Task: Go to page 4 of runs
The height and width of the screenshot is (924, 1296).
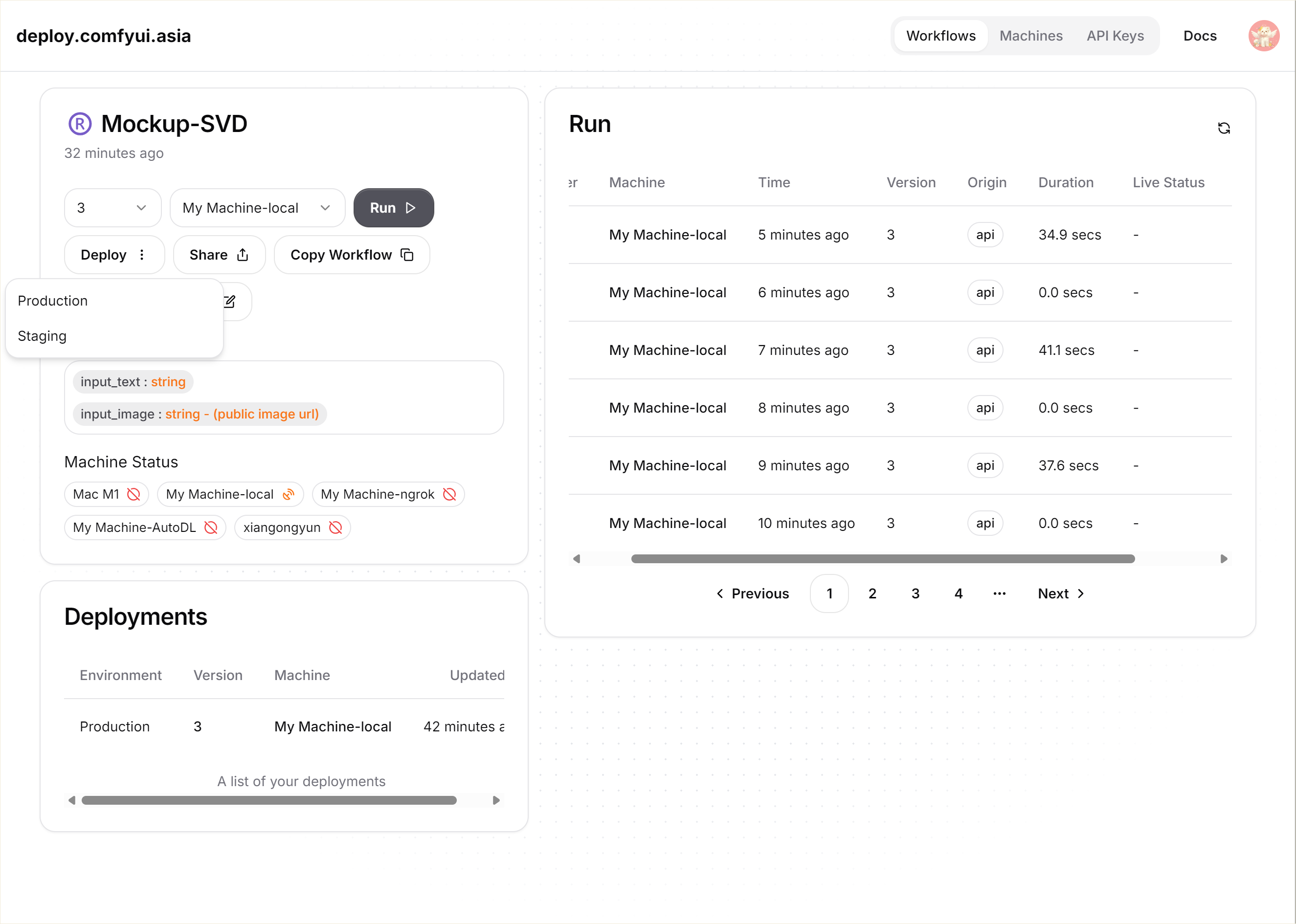Action: coord(959,594)
